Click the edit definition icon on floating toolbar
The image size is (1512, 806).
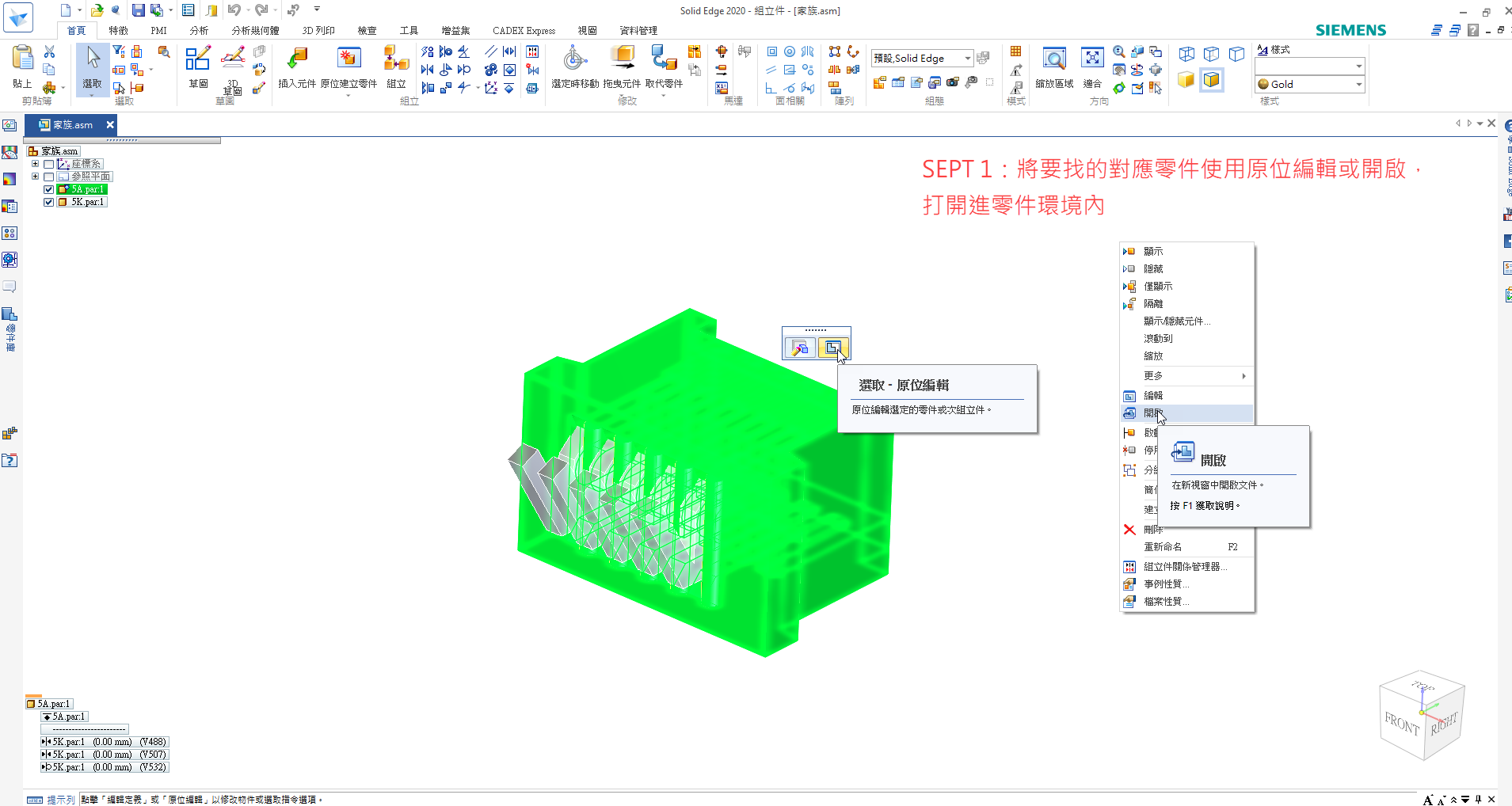tap(800, 348)
